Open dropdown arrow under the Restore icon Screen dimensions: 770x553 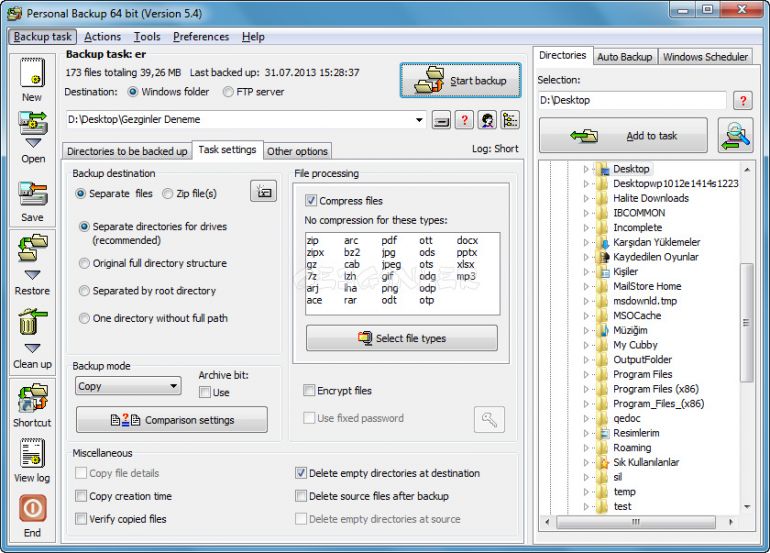tap(32, 275)
